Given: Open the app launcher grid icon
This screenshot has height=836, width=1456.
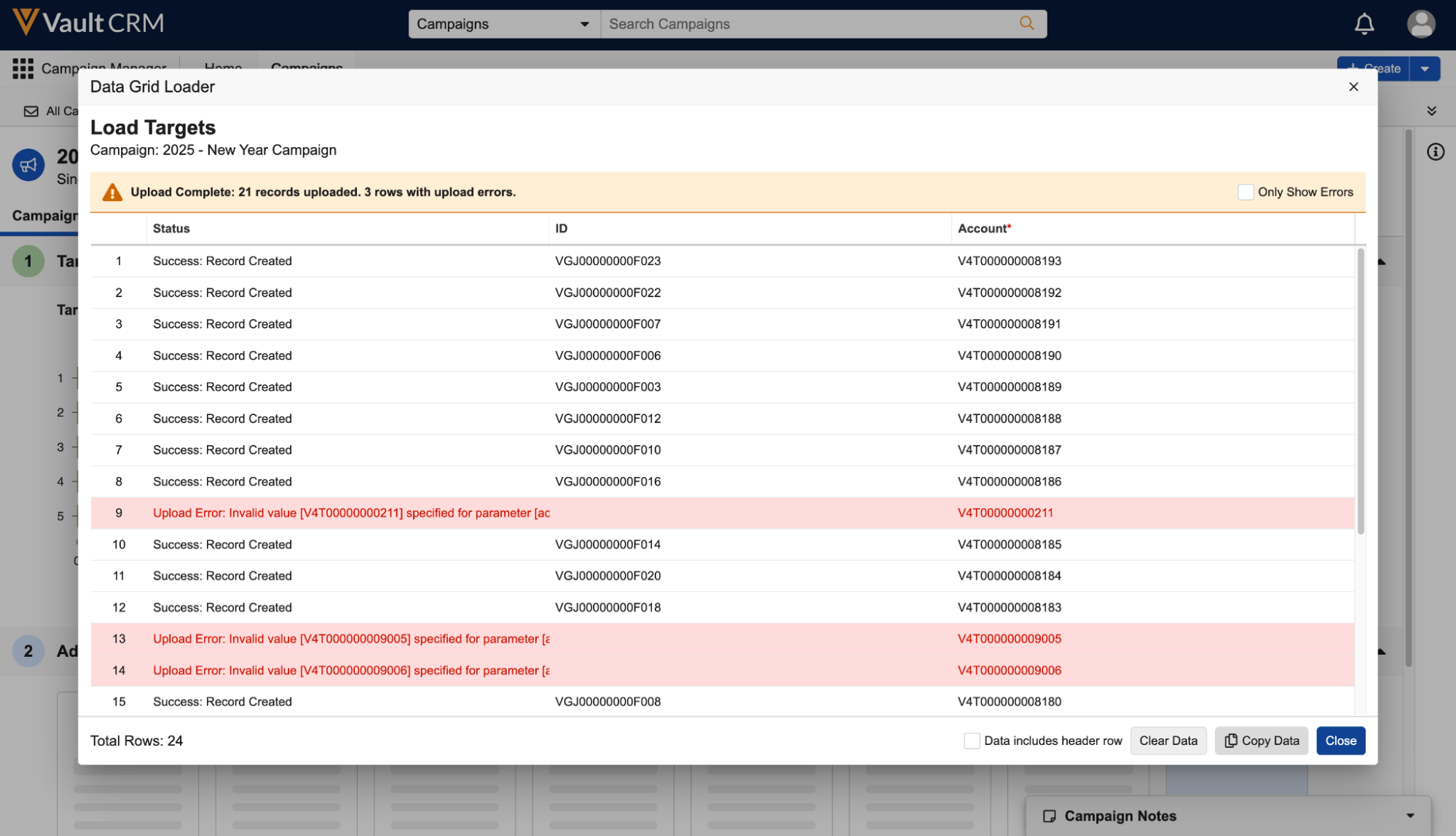Looking at the screenshot, I should click(23, 68).
